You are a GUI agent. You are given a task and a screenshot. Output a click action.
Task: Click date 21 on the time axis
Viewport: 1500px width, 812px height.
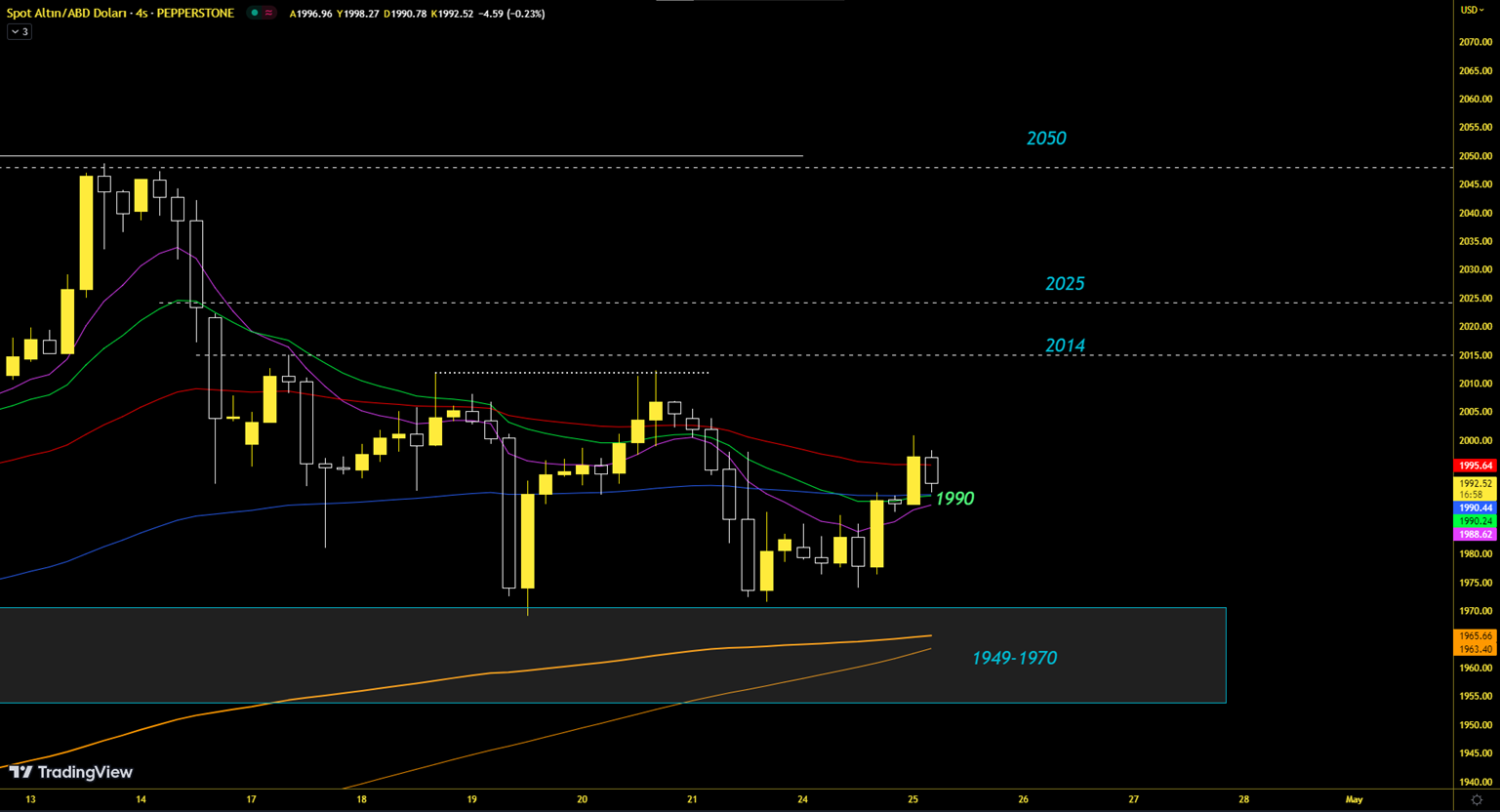point(692,799)
